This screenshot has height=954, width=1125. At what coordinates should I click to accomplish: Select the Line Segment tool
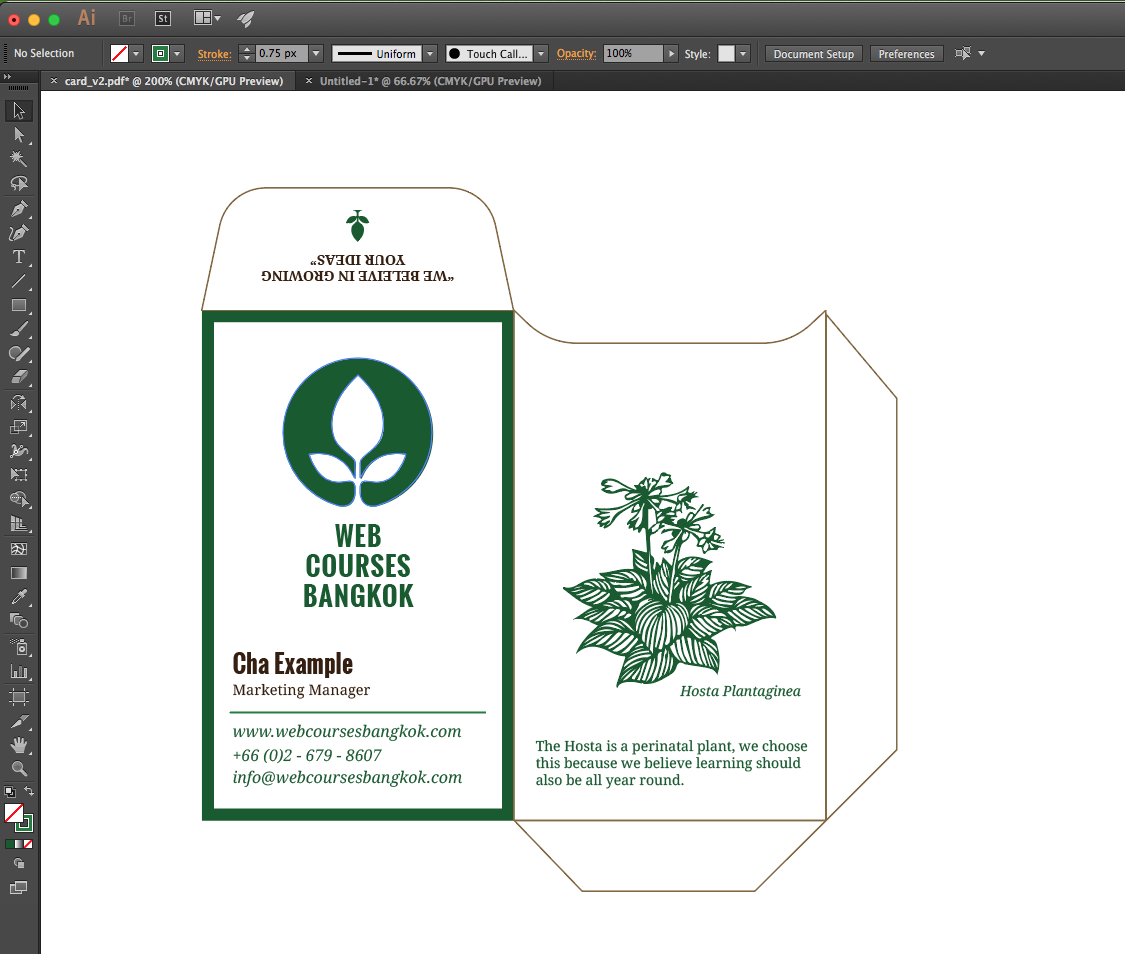point(19,281)
